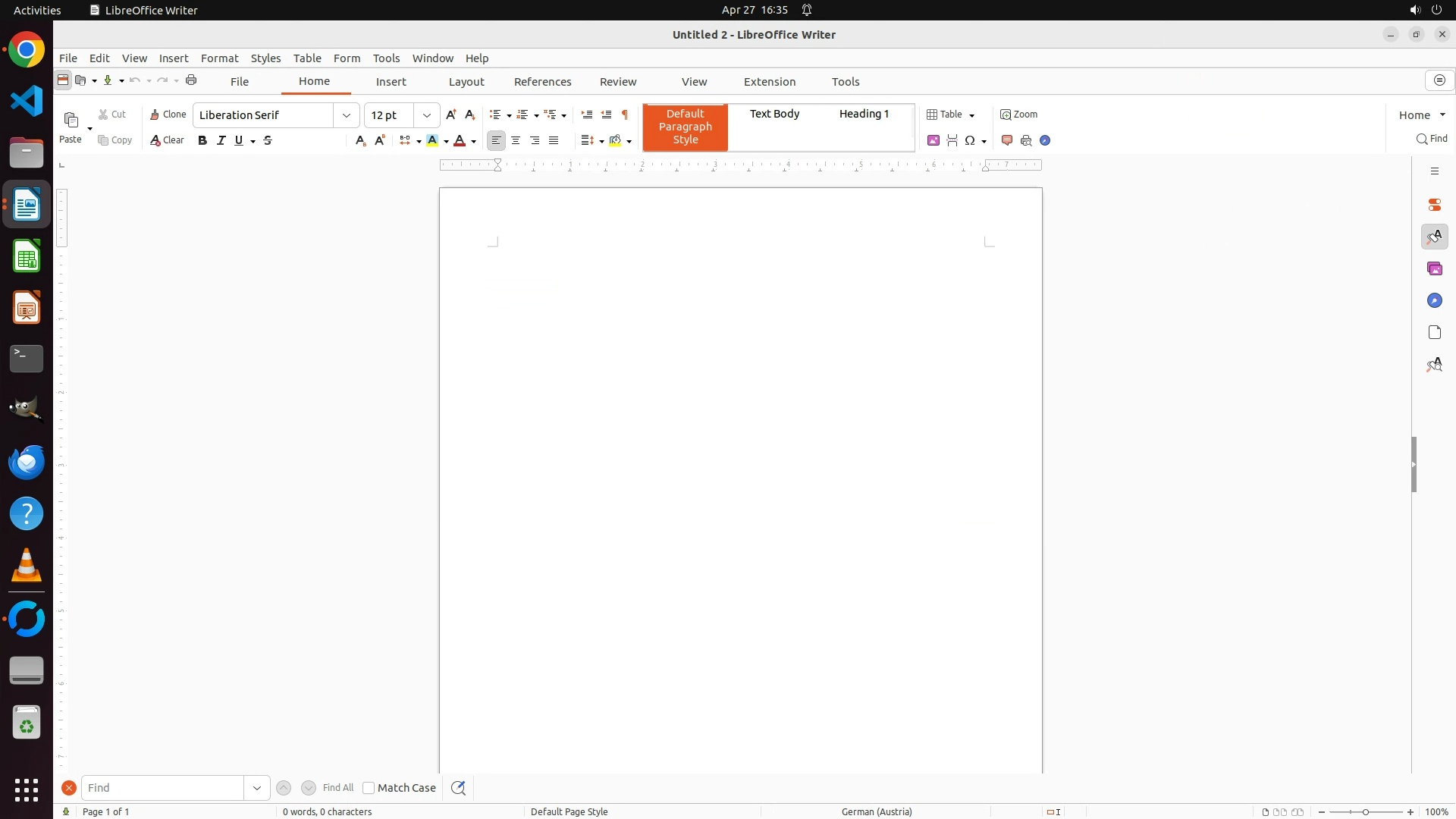Open the Format menu
1456x819 pixels.
[219, 58]
